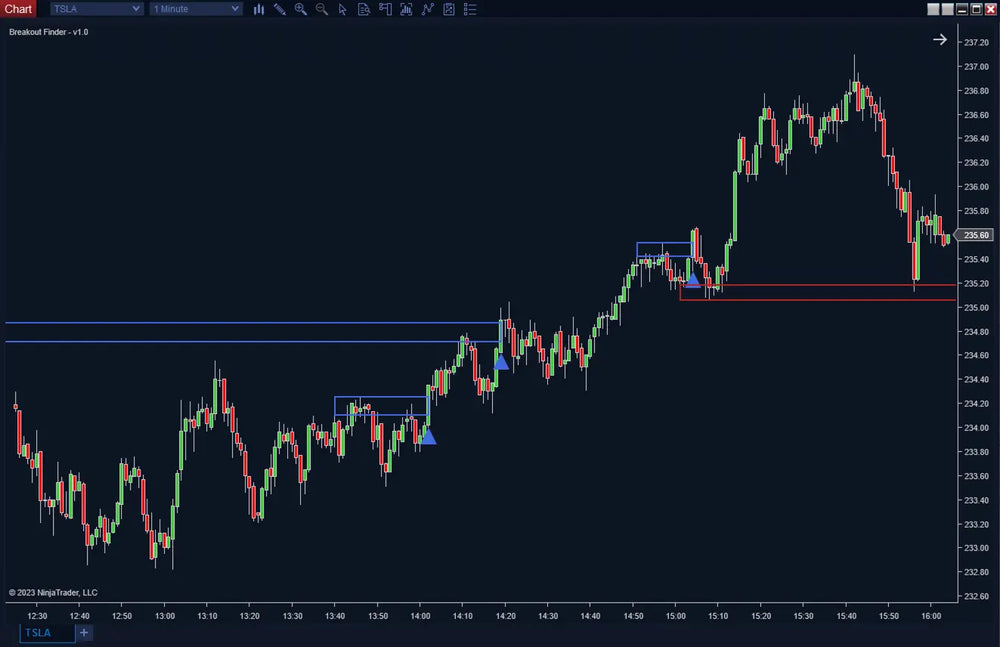Select the pointer cursor tool
Screen dimensions: 1000x647
point(343,9)
